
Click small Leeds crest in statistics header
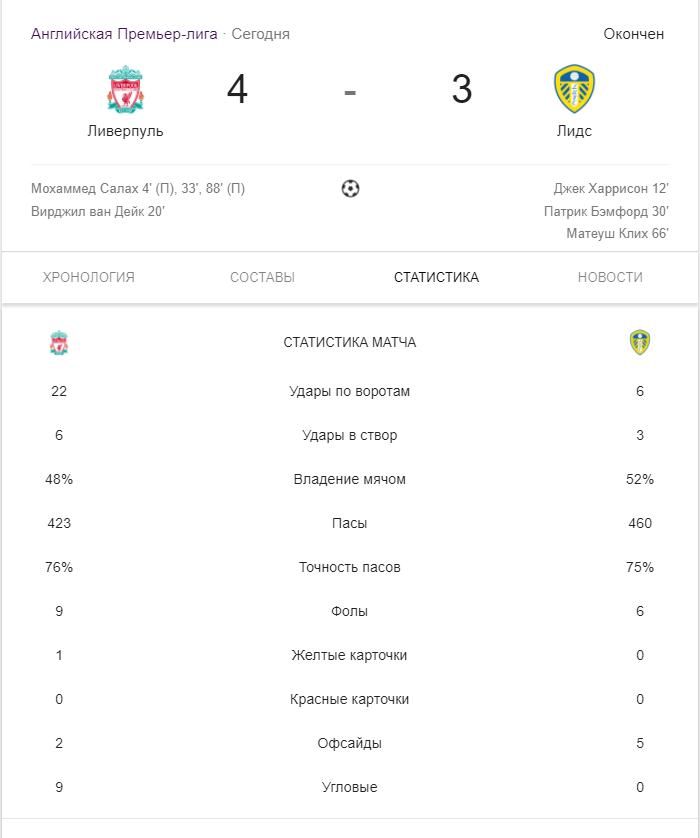tap(640, 343)
